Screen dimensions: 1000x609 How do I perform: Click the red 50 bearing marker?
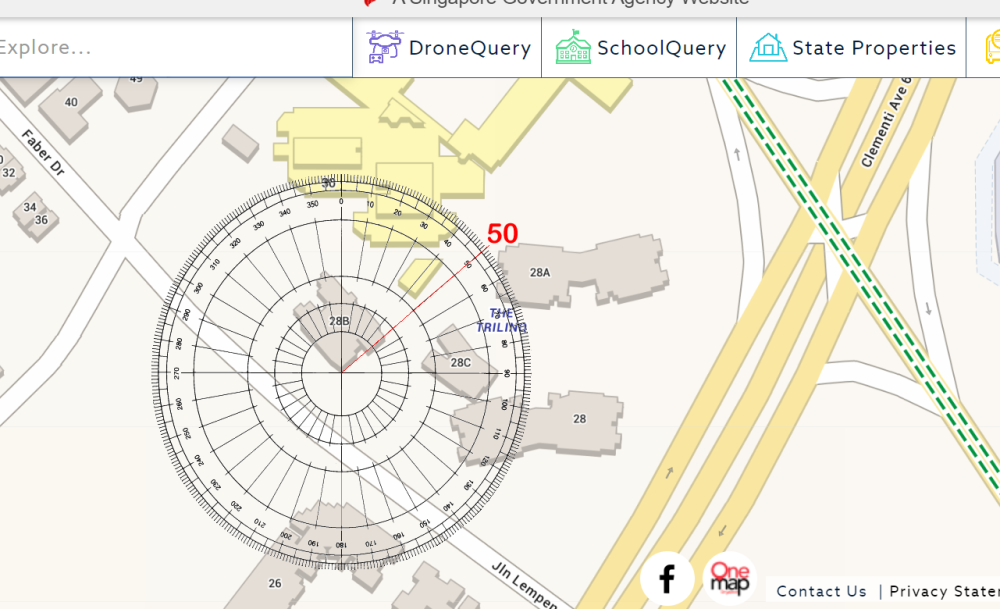tap(502, 232)
